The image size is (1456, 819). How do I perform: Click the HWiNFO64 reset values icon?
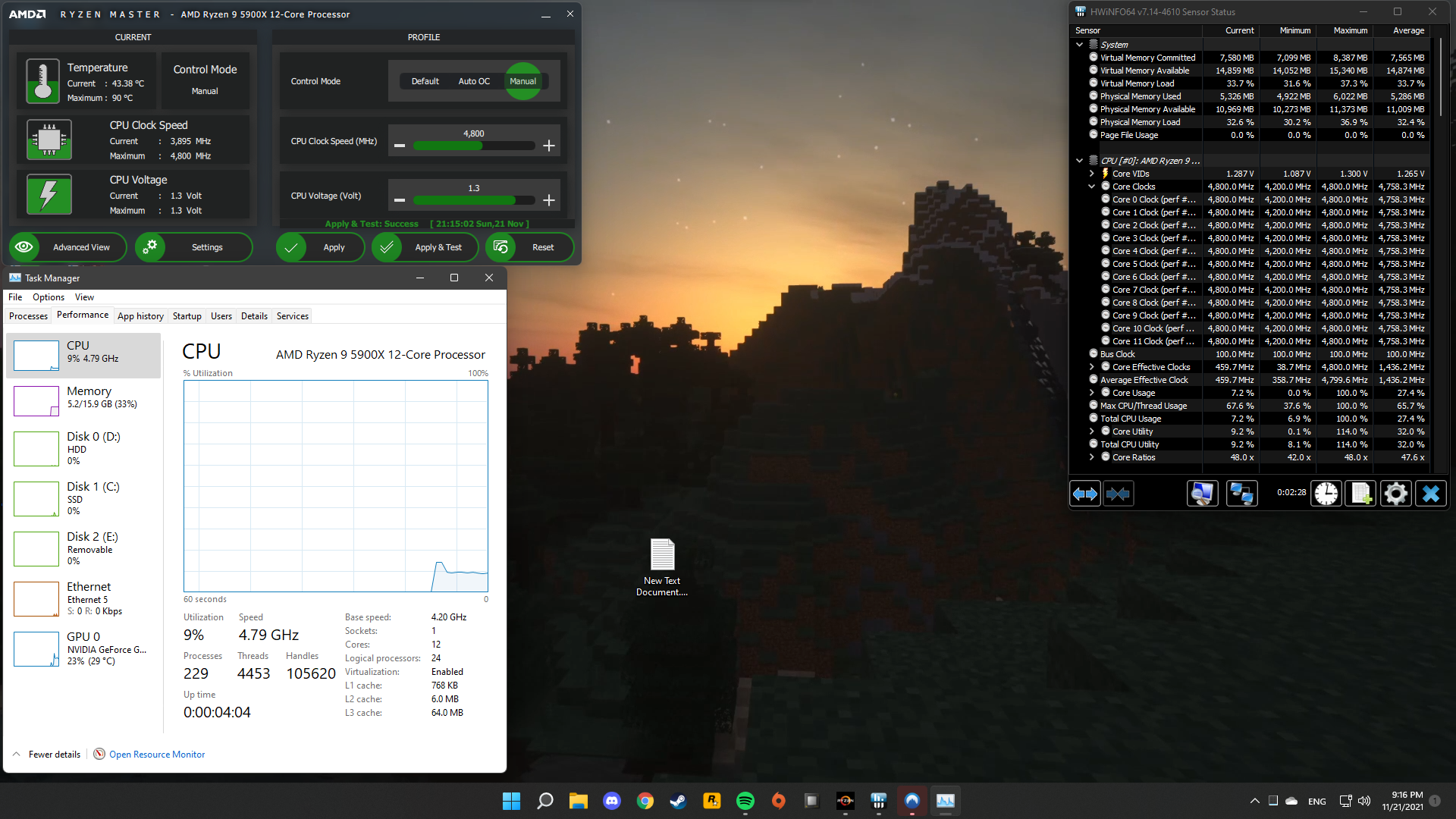[x=1325, y=493]
